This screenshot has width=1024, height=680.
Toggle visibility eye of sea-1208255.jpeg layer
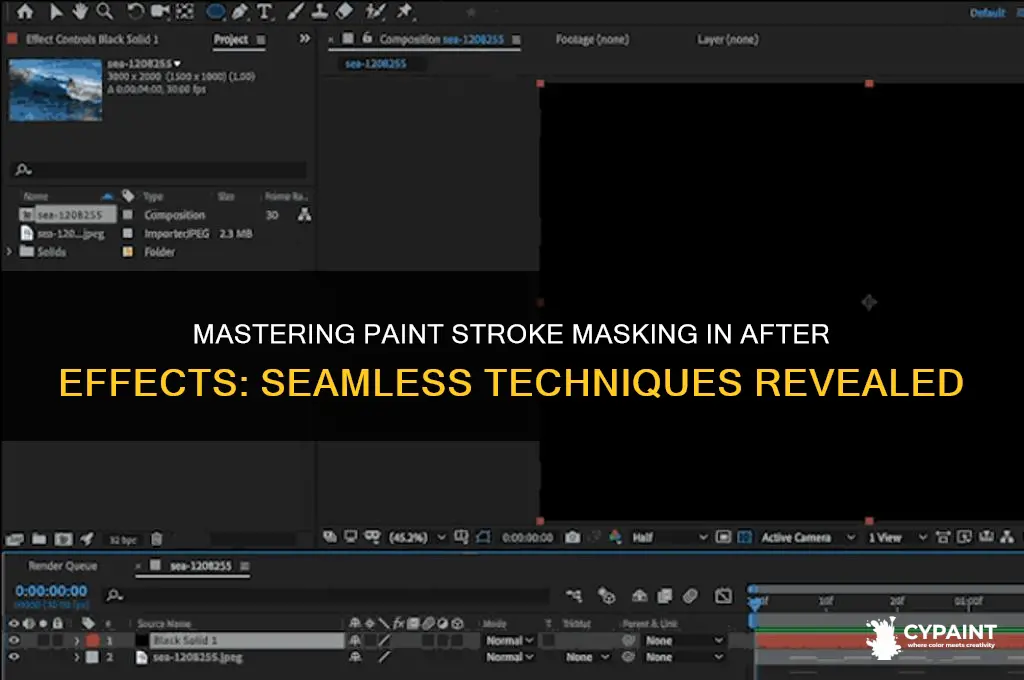click(14, 657)
